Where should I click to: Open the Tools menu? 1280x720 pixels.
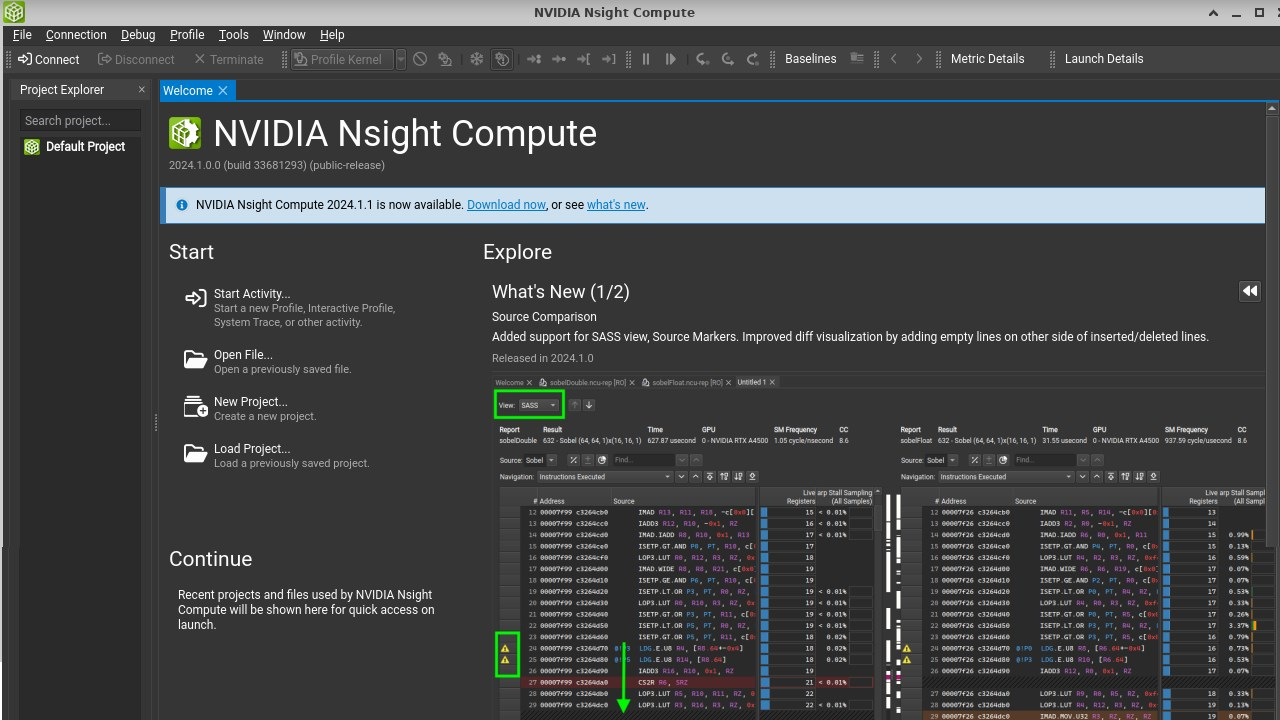[x=233, y=34]
